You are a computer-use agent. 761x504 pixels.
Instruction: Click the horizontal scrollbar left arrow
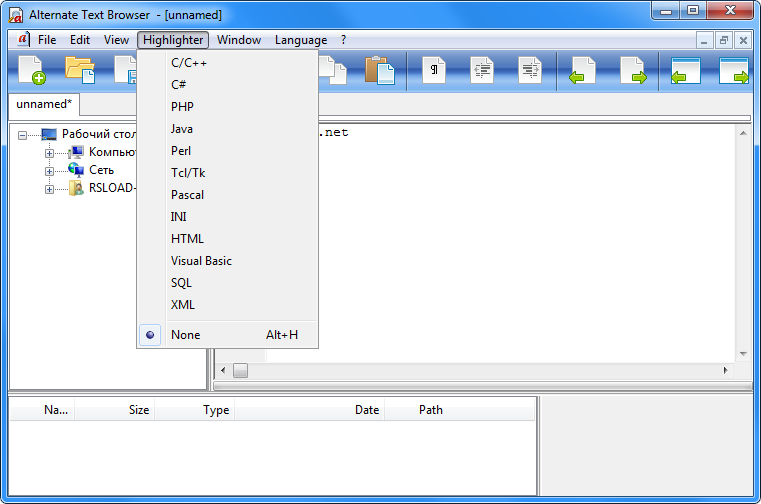coord(223,370)
